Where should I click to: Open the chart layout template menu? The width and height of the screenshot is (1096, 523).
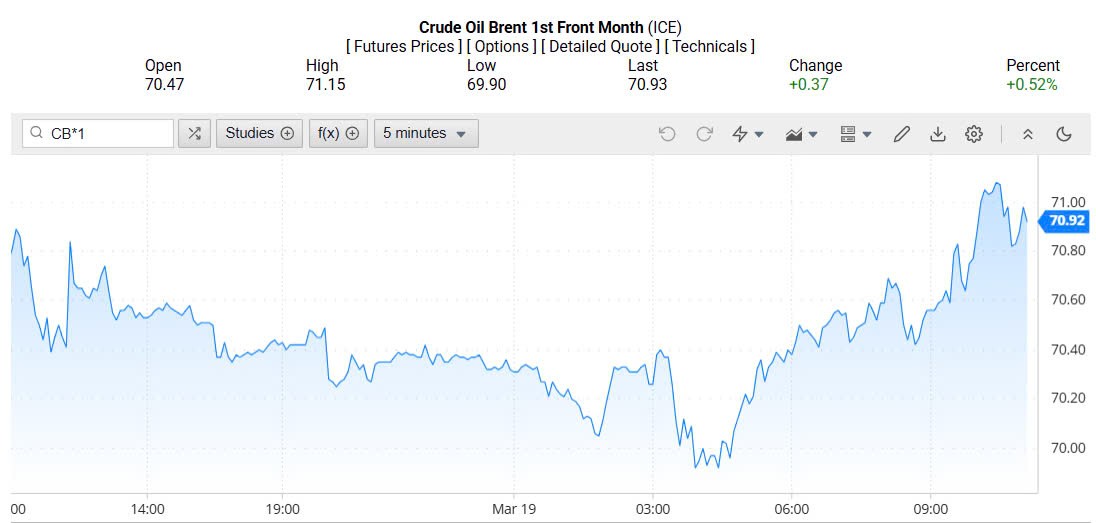pyautogui.click(x=855, y=134)
